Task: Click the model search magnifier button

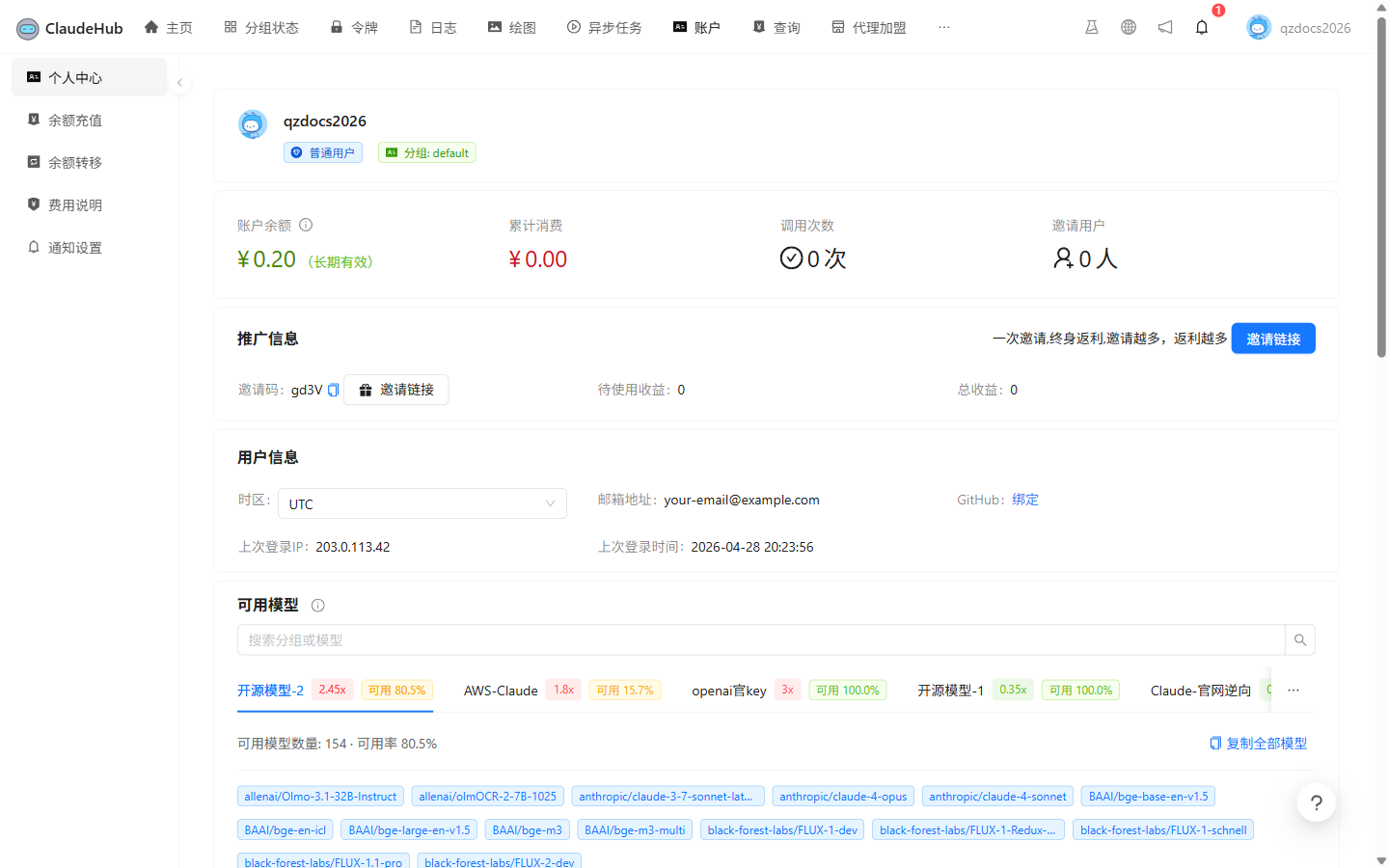Action: coord(1300,639)
